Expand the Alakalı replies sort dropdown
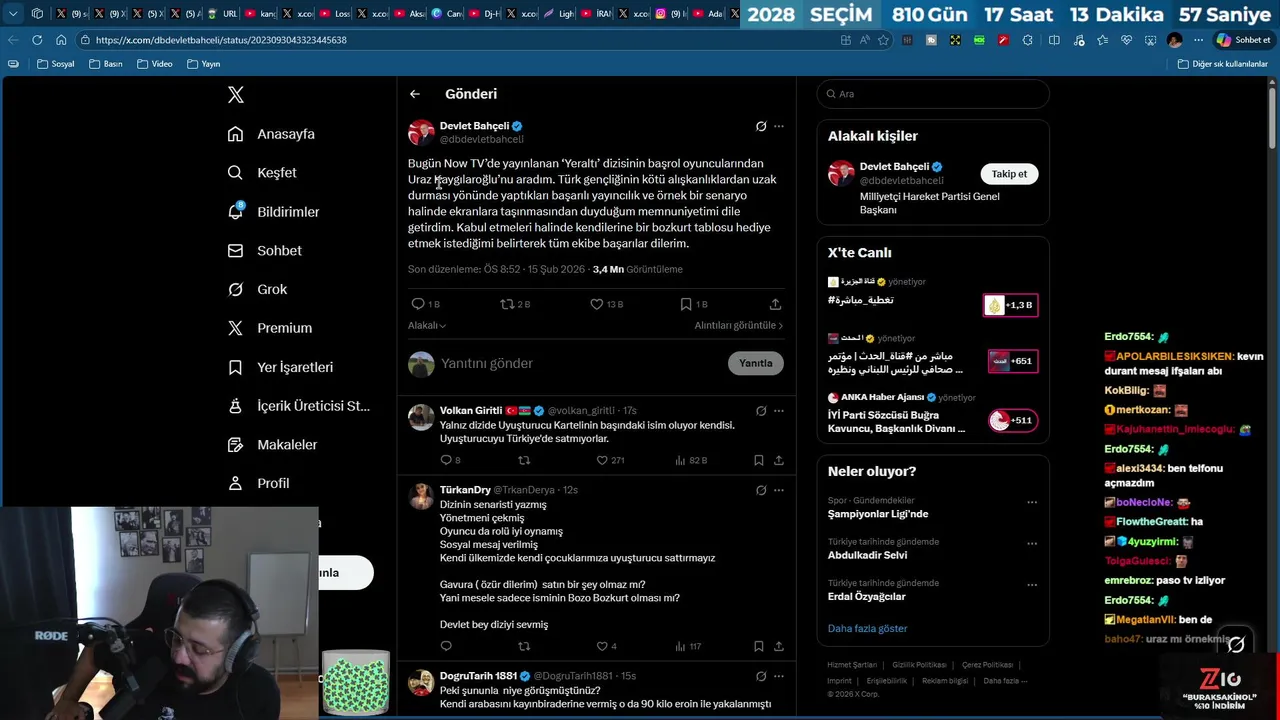 point(427,326)
